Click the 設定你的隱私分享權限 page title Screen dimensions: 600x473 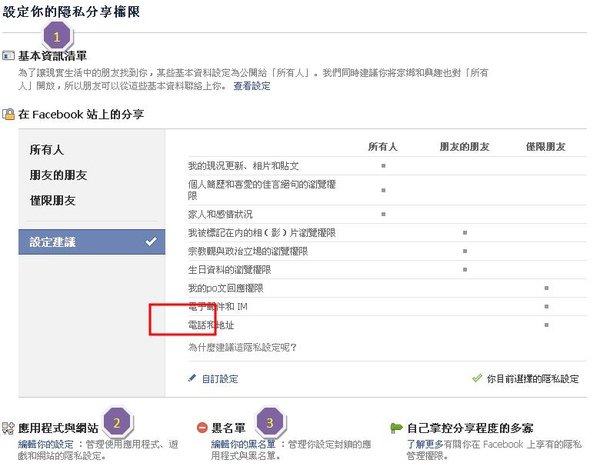[71, 11]
